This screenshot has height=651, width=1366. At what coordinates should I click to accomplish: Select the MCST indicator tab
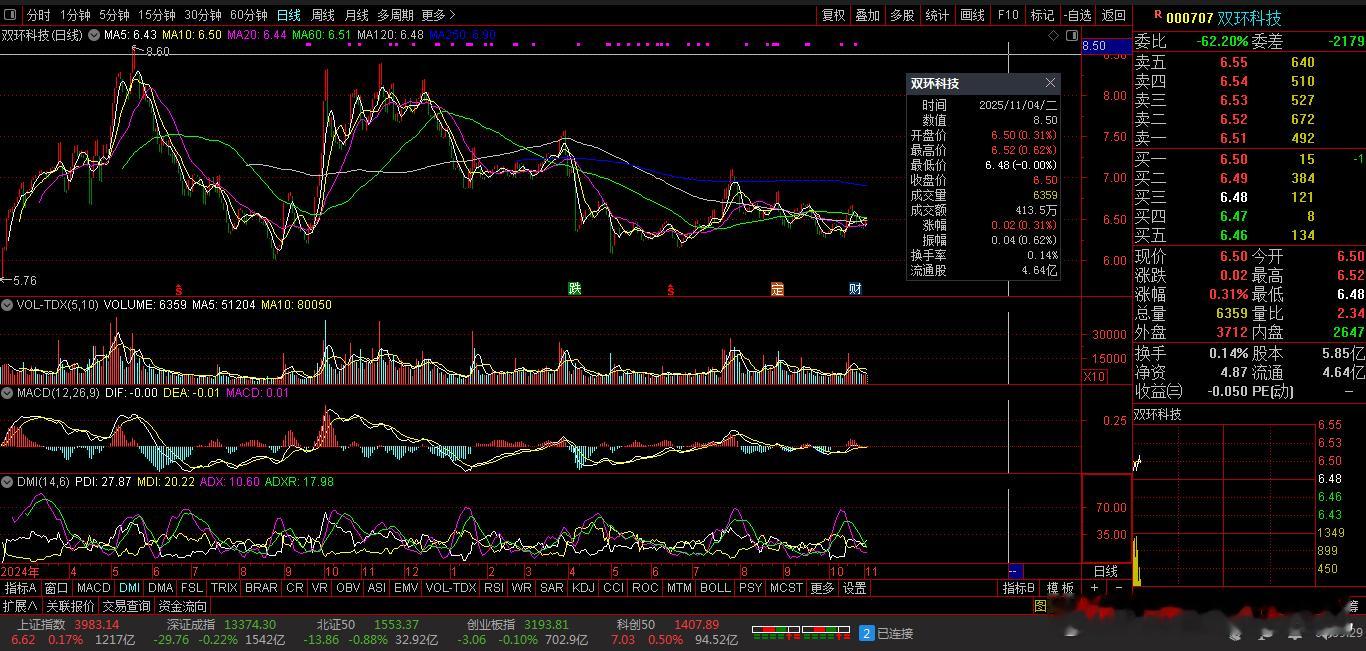click(x=786, y=588)
